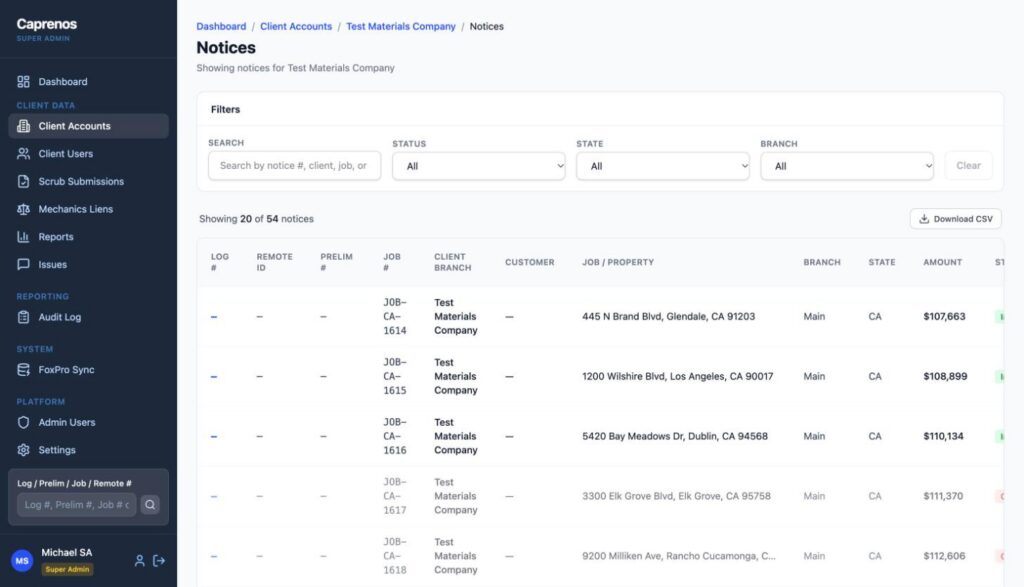Click the Scrub Submissions document icon
This screenshot has width=1024, height=587.
tap(24, 182)
